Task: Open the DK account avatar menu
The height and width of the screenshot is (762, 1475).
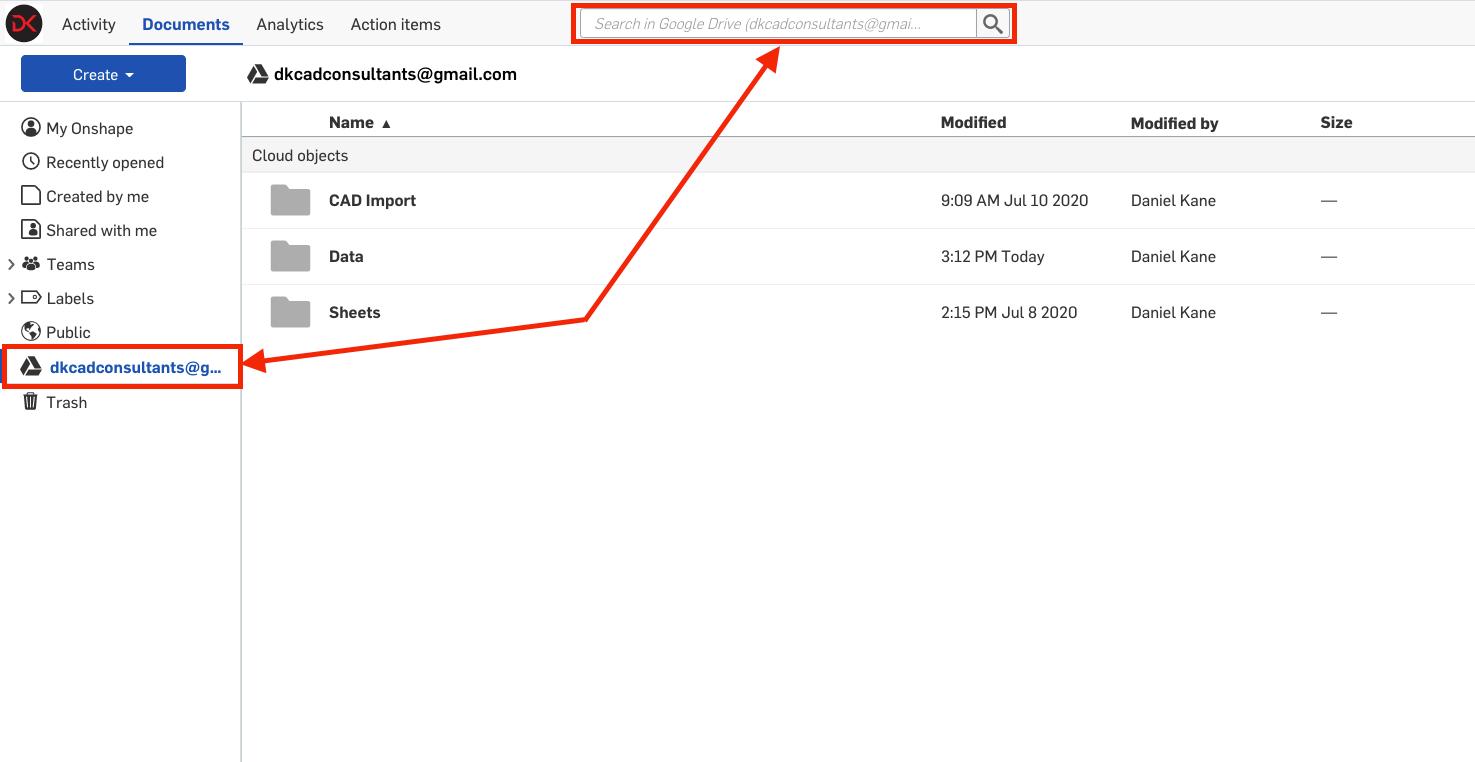Action: (24, 23)
